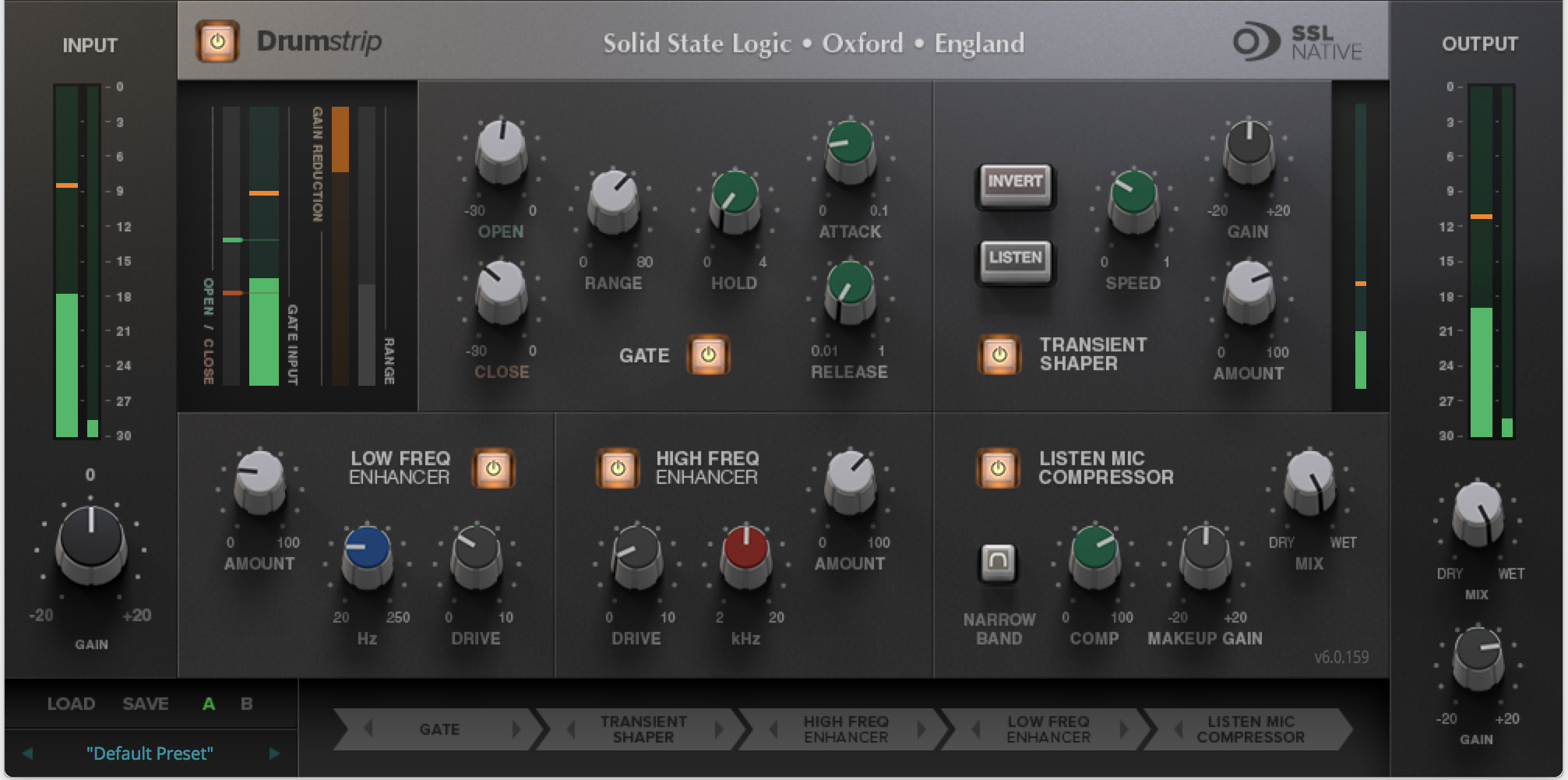
Task: Disable the Transient Shaper power button
Action: [999, 355]
